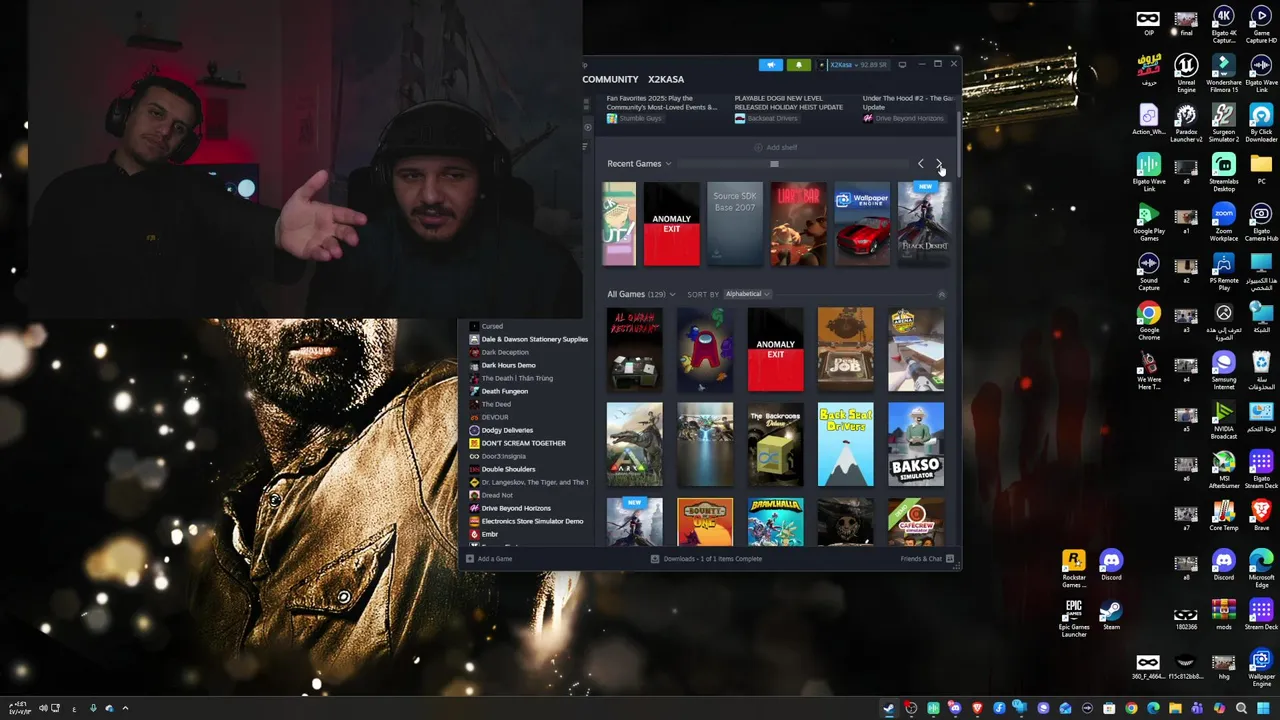Open Surgeon Simulator 2 desktop shortcut
This screenshot has width=1280, height=720.
[1224, 122]
